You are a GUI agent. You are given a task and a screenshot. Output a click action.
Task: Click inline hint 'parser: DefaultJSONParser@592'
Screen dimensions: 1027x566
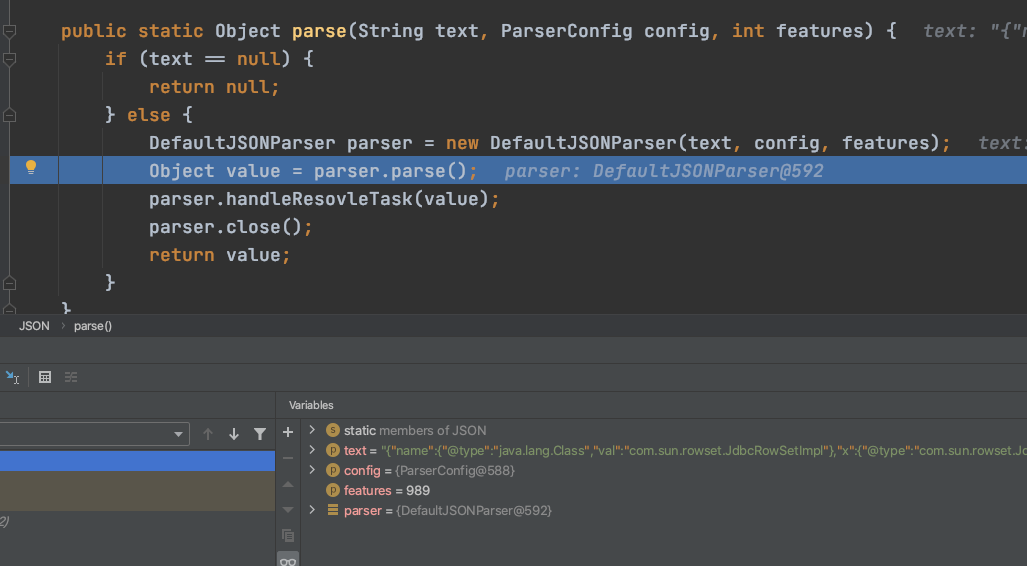pyautogui.click(x=663, y=171)
